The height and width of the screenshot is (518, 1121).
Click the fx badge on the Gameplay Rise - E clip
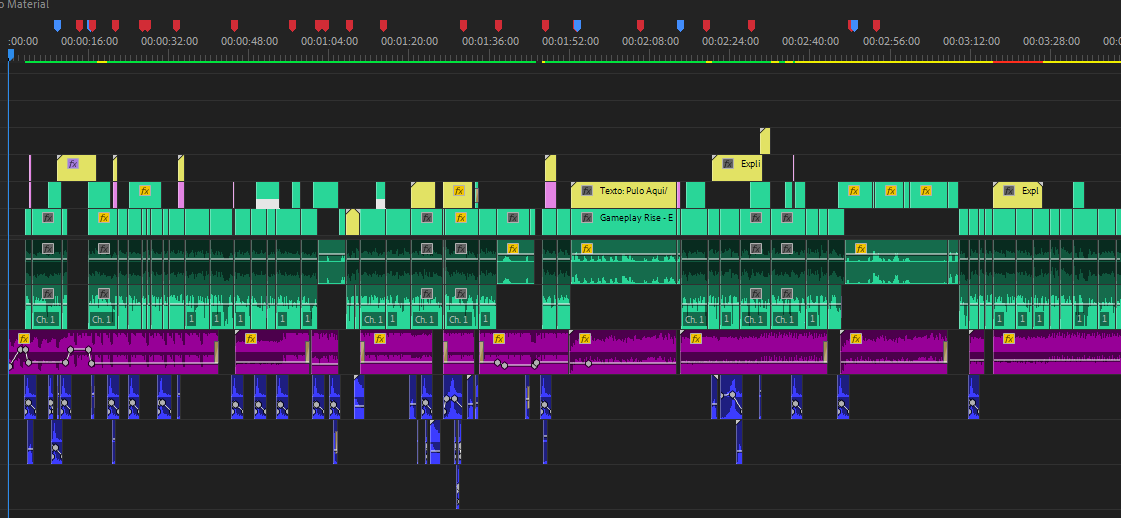587,218
